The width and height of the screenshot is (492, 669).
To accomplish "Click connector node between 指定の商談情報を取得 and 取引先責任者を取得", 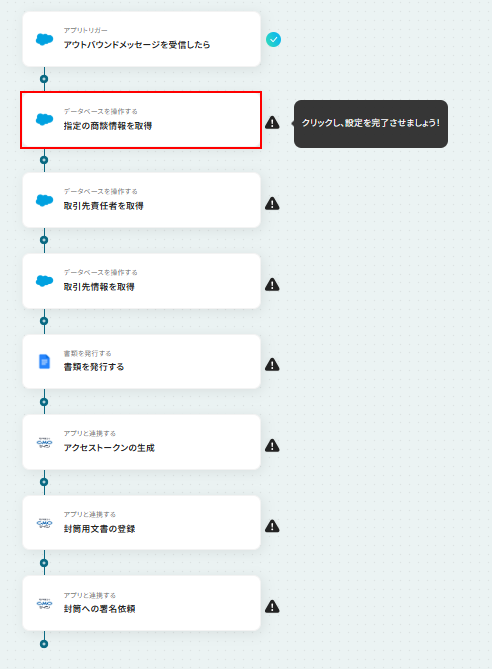I will (x=44, y=160).
